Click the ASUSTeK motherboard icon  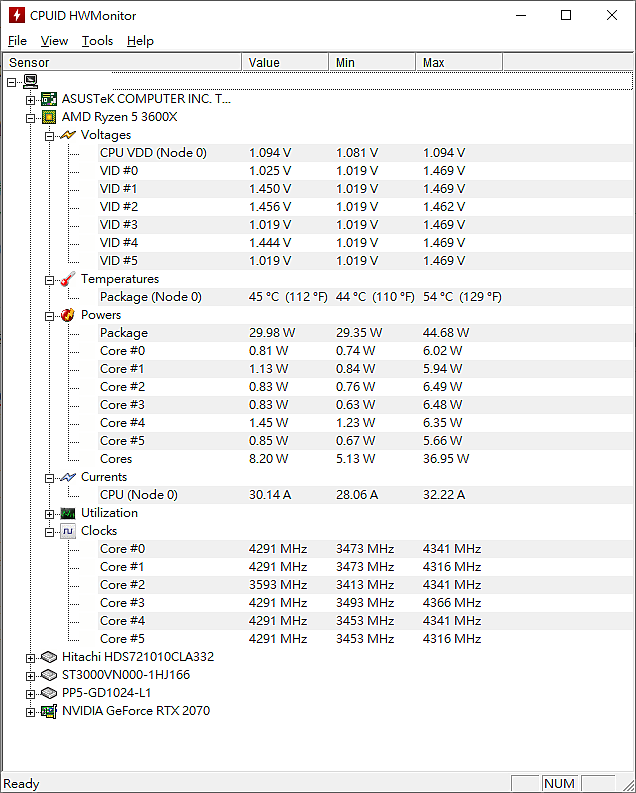point(49,99)
